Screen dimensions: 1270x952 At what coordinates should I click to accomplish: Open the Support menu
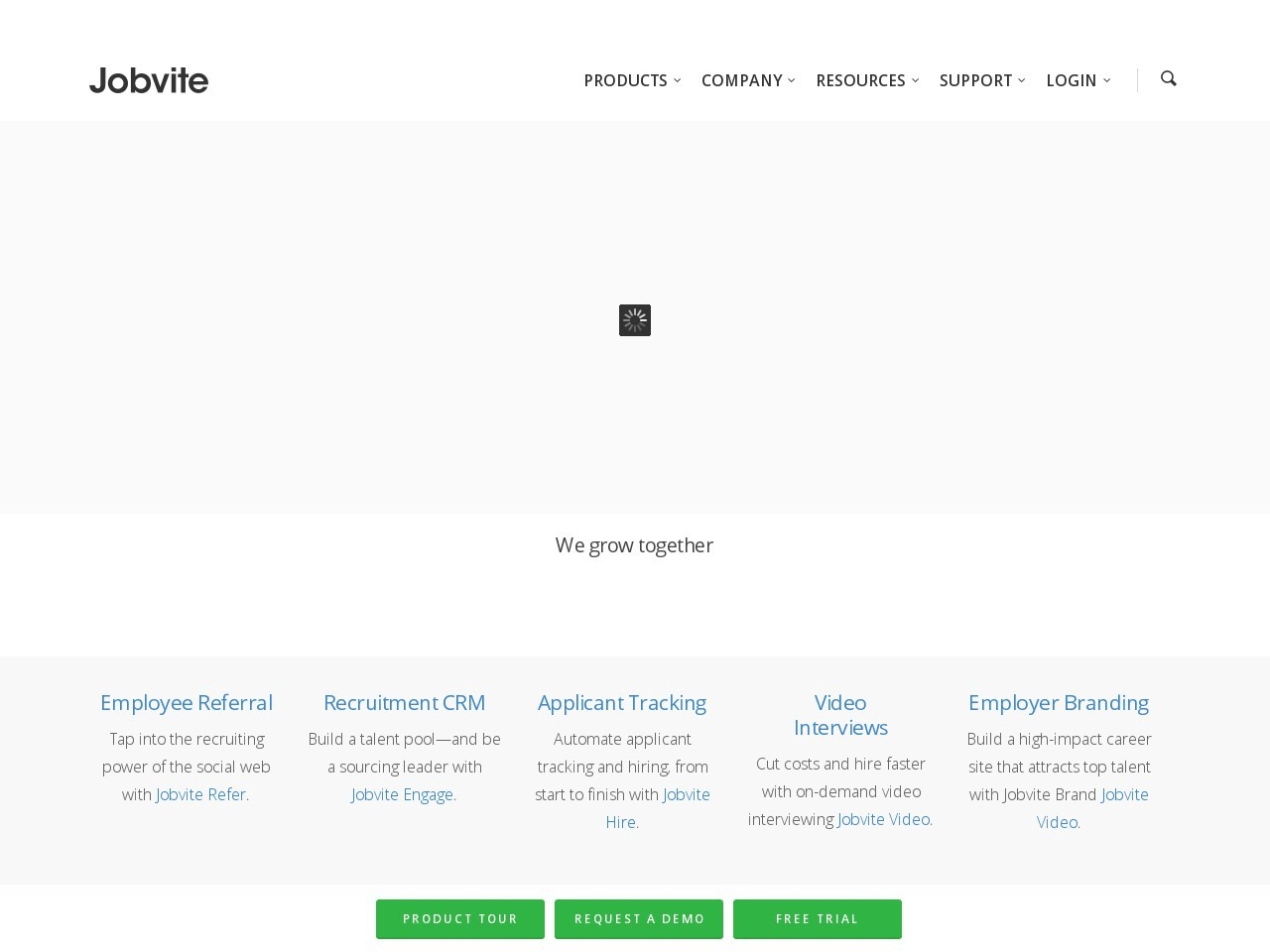[975, 80]
